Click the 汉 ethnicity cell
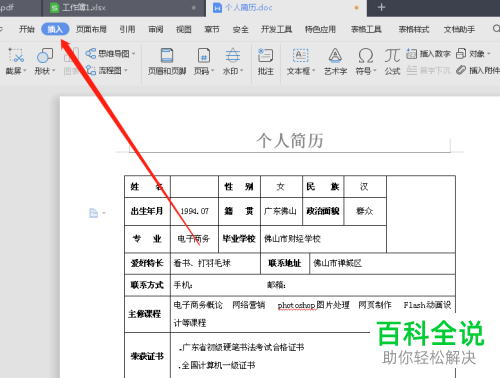This screenshot has width=500, height=378. pyautogui.click(x=364, y=186)
